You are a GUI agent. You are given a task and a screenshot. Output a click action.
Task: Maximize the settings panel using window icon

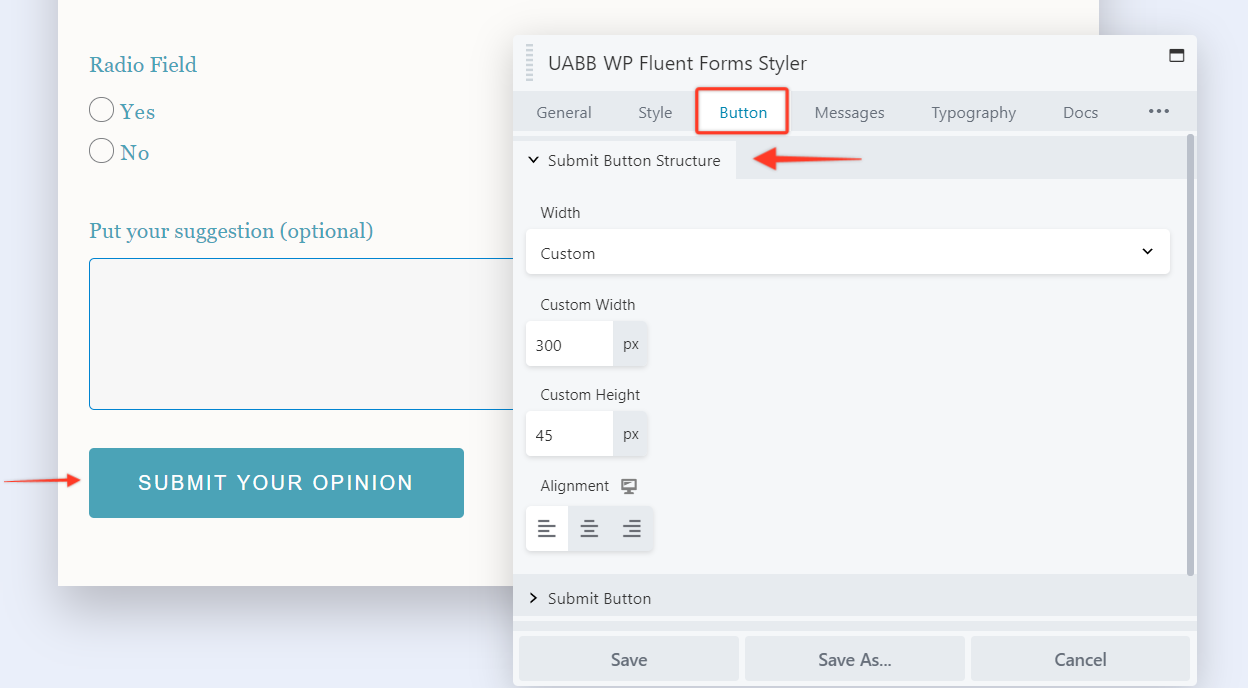pyautogui.click(x=1176, y=56)
